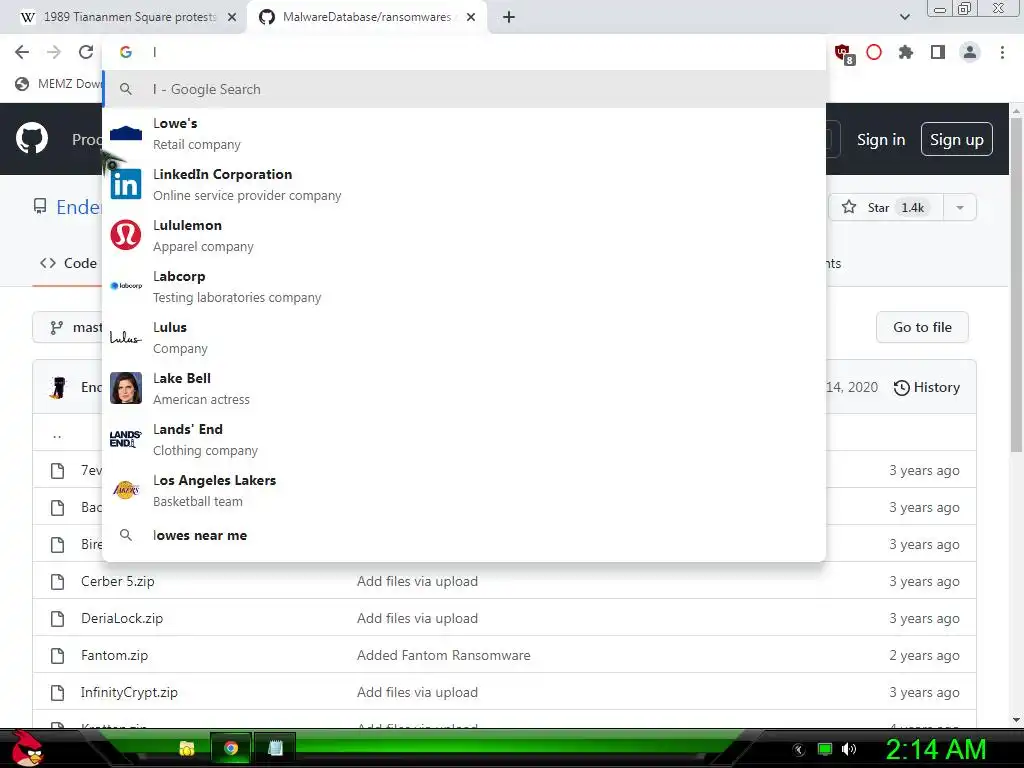Go up to the parent directory
Viewport: 1024px width, 768px height.
click(x=57, y=434)
